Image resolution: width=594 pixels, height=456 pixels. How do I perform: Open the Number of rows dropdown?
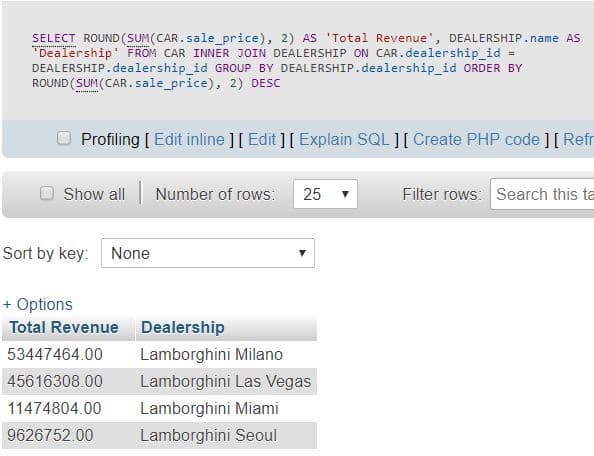[325, 194]
